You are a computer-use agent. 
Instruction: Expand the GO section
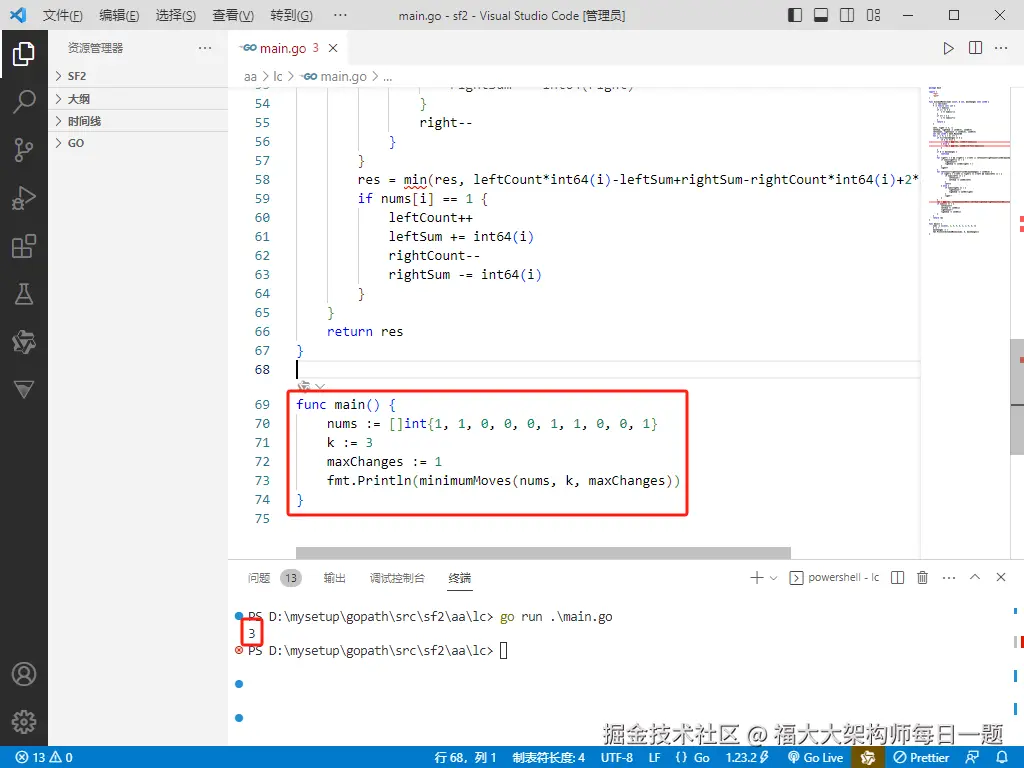pyautogui.click(x=138, y=143)
